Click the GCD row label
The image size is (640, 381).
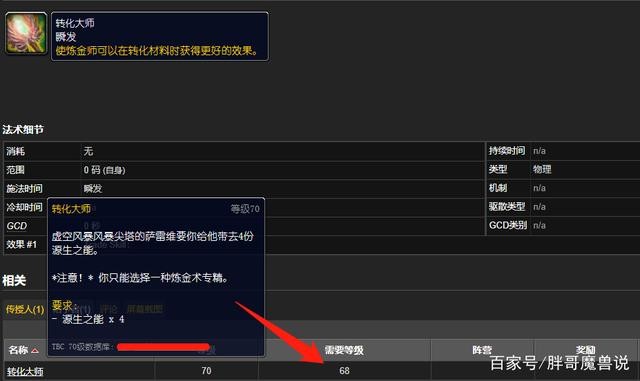[17, 226]
